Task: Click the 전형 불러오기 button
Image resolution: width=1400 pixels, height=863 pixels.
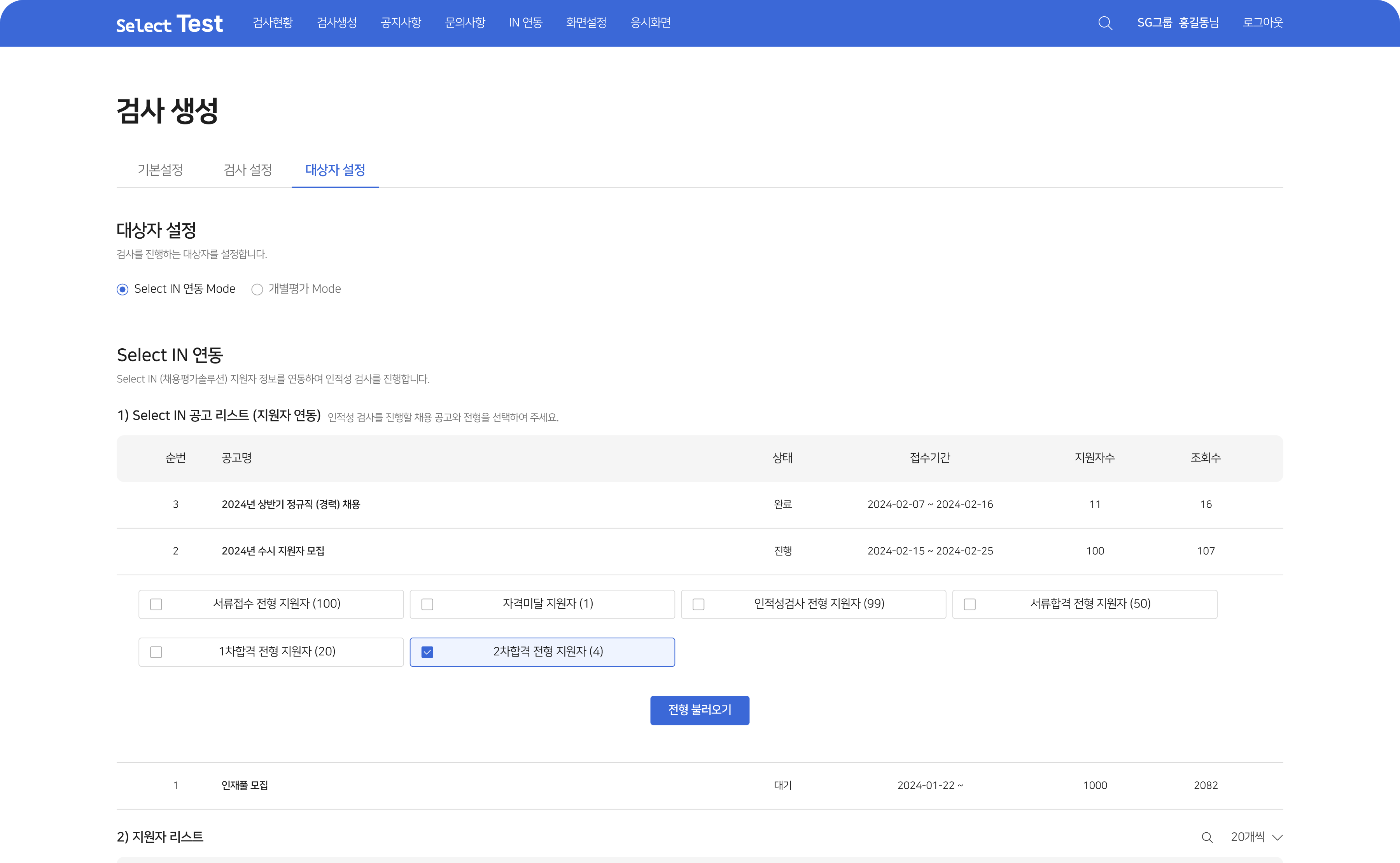Action: (700, 710)
